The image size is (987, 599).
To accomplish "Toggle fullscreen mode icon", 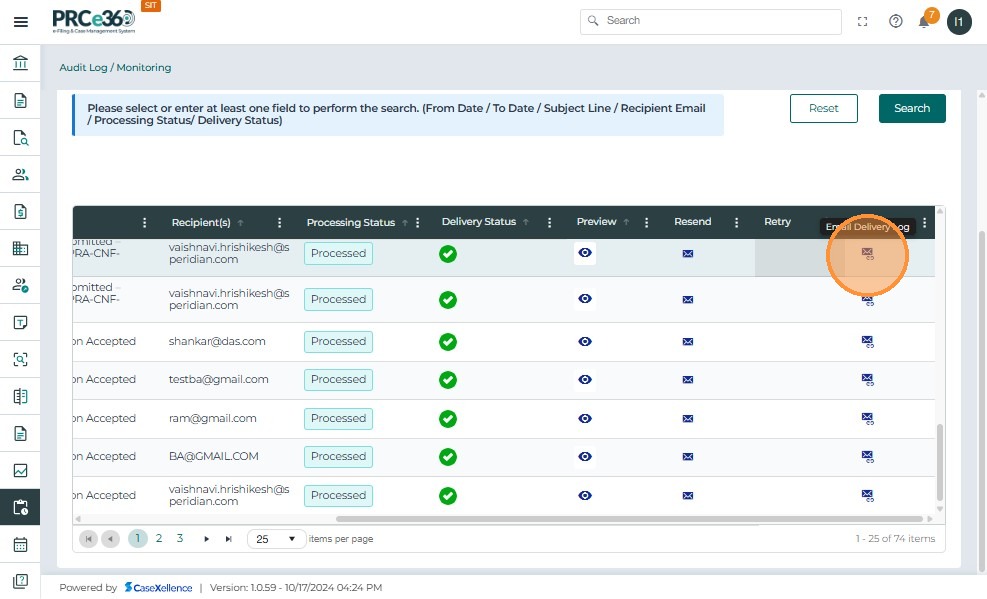I will click(x=863, y=21).
